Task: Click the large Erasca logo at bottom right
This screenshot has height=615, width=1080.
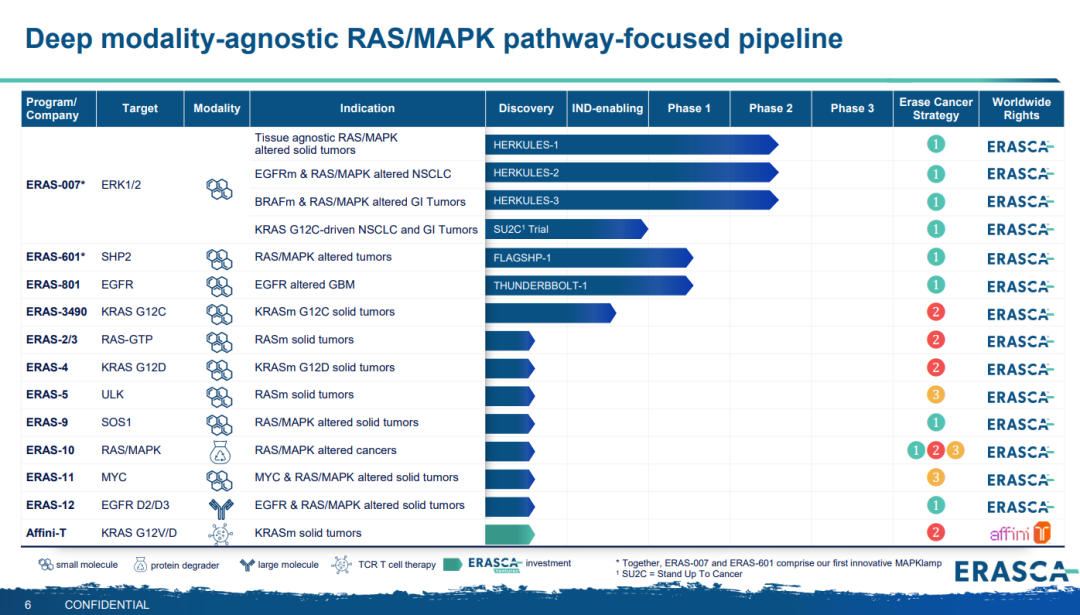Action: click(1012, 571)
